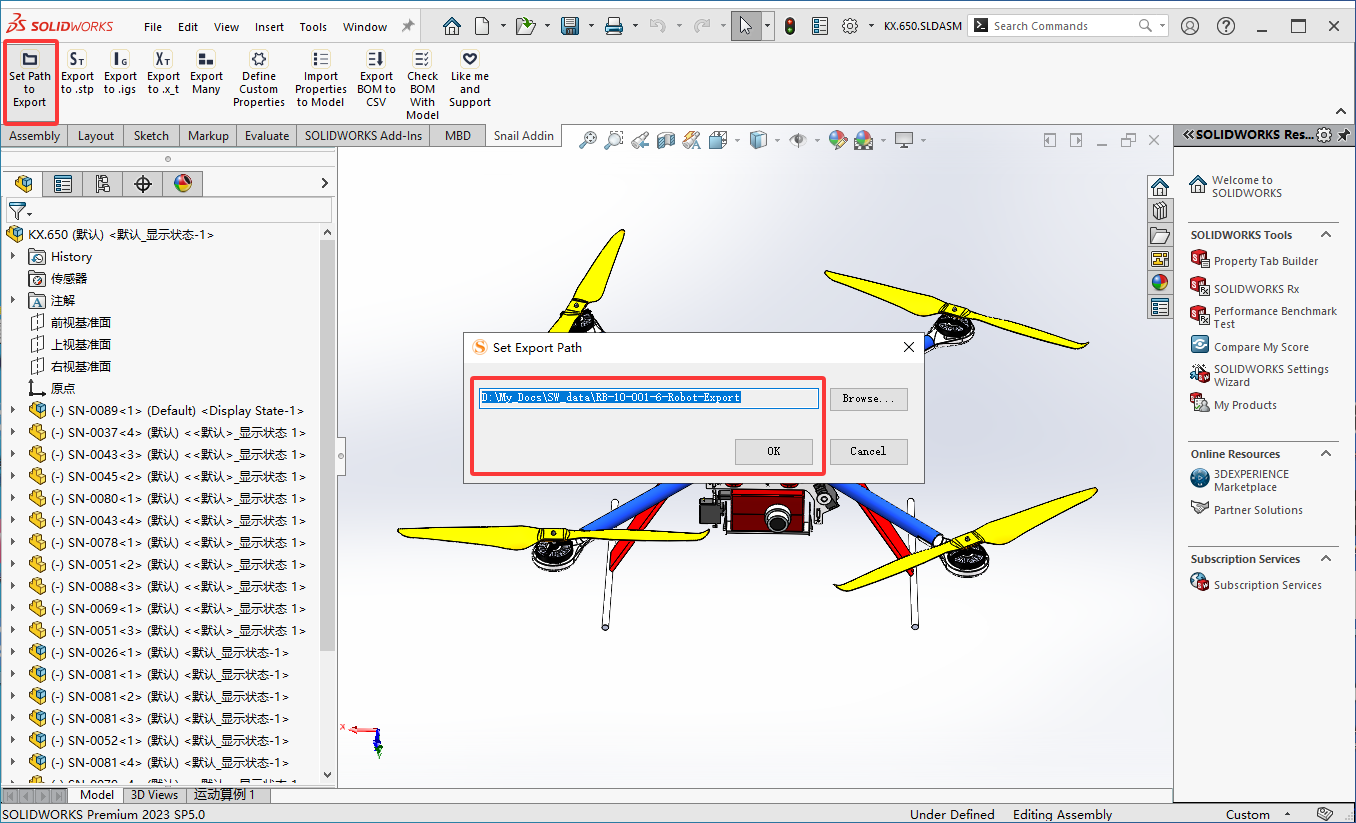Open 3DEXPERIENCE Marketplace link

pyautogui.click(x=1251, y=481)
